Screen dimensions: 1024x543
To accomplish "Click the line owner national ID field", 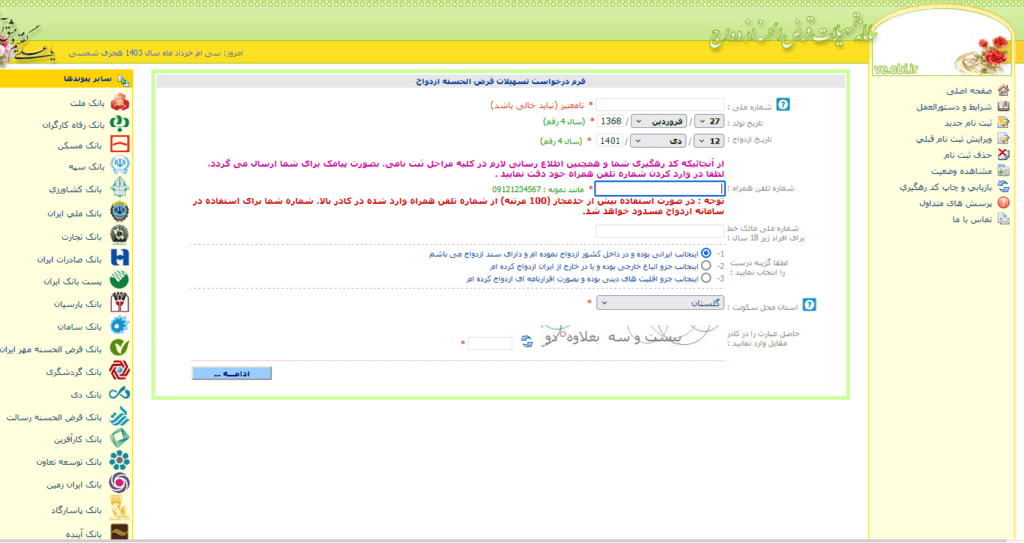I will click(660, 230).
